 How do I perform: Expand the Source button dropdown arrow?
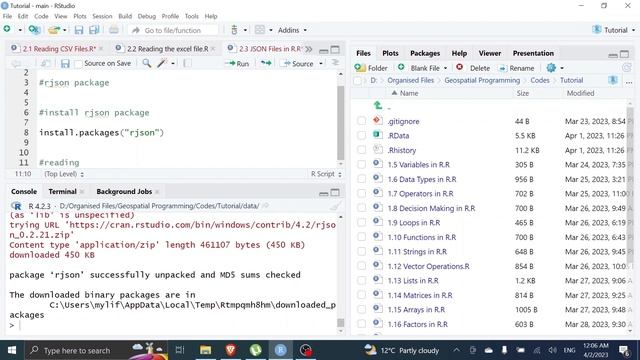point(321,64)
